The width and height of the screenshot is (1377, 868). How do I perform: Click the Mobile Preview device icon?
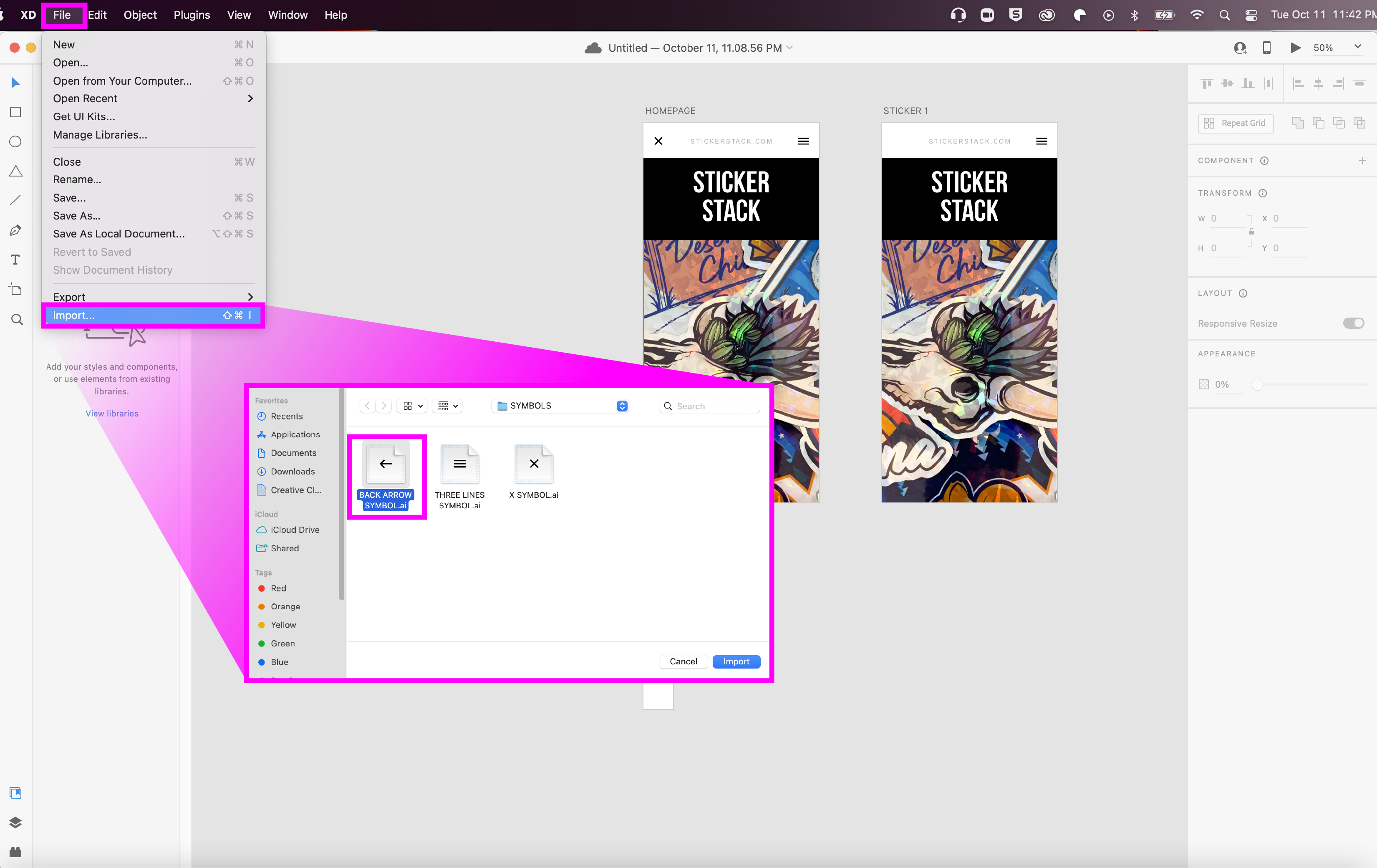coord(1267,48)
